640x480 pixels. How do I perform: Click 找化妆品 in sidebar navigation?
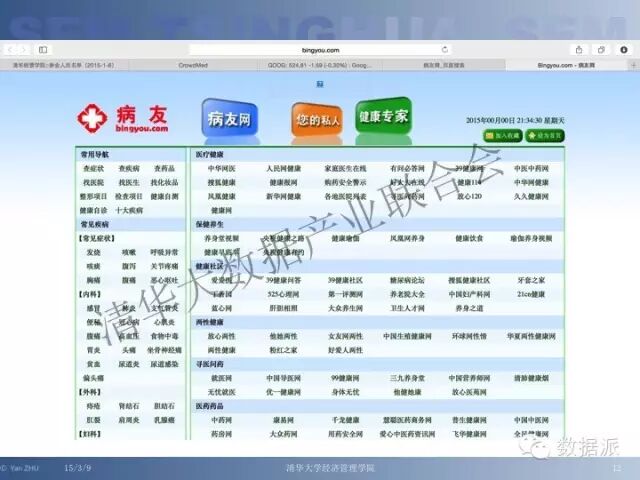point(164,182)
